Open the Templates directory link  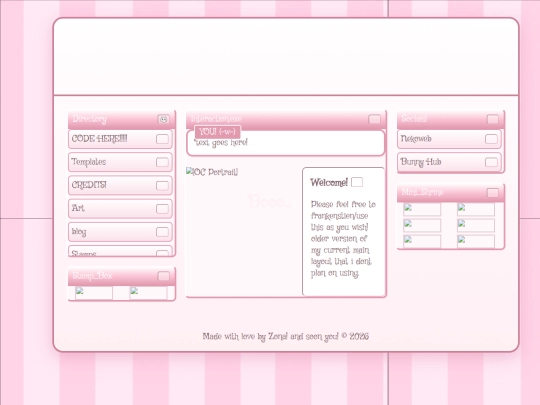pyautogui.click(x=120, y=162)
